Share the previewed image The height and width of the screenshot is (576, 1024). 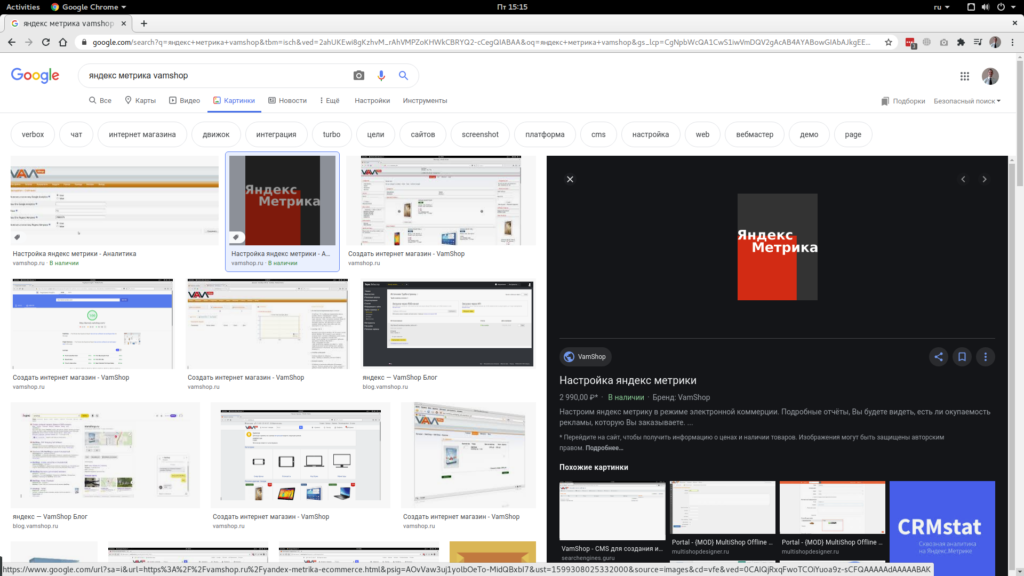coord(938,357)
